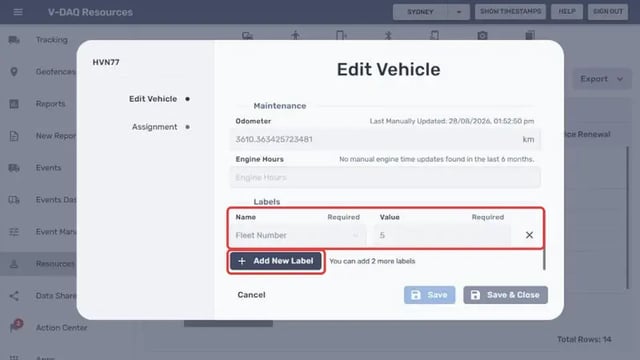Viewport: 640px width, 360px height.
Task: Click the Tracking truck icon in sidebar
Action: coord(14,40)
